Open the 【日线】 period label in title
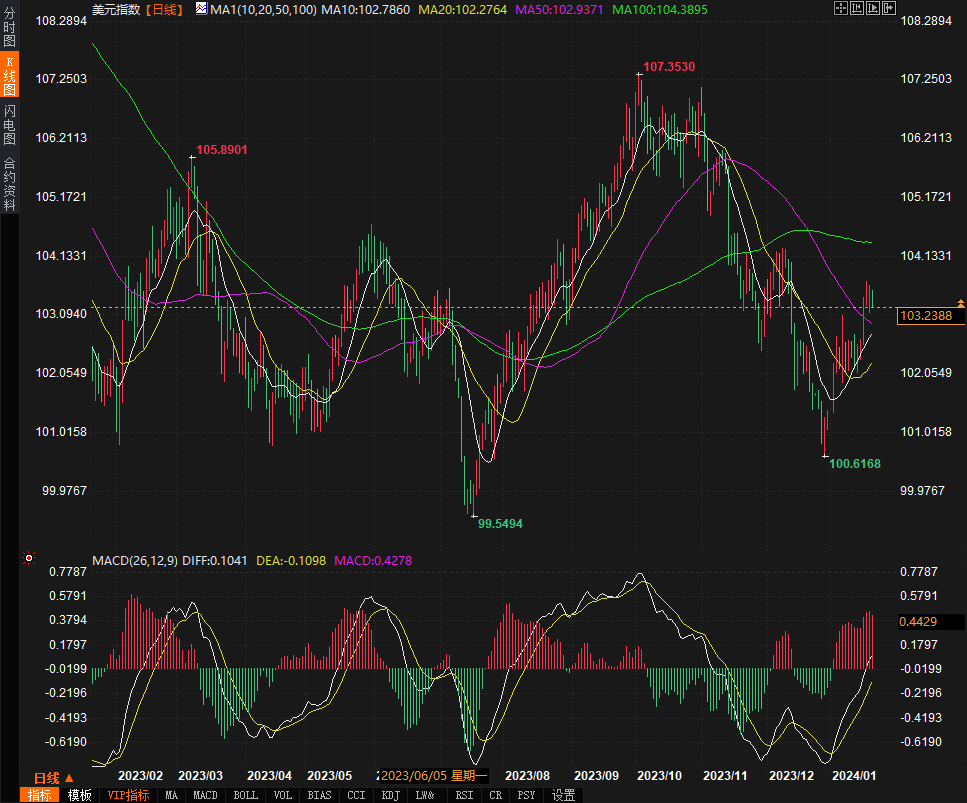The height and width of the screenshot is (803, 967). [x=163, y=9]
